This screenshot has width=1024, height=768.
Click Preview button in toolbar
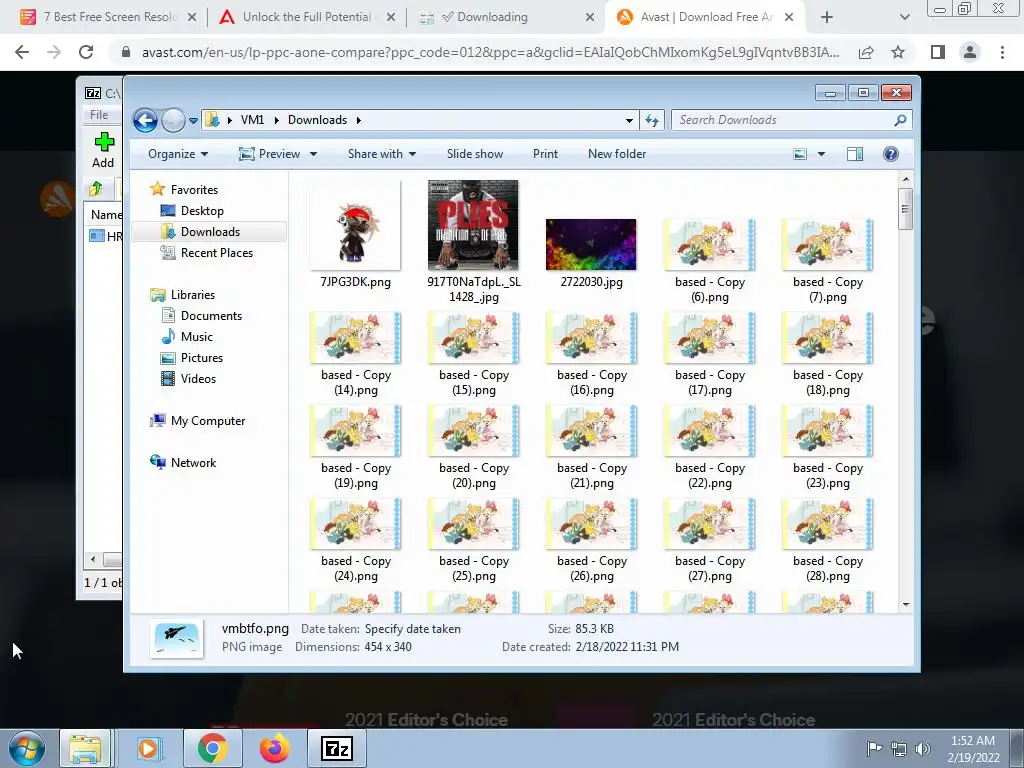[x=270, y=154]
